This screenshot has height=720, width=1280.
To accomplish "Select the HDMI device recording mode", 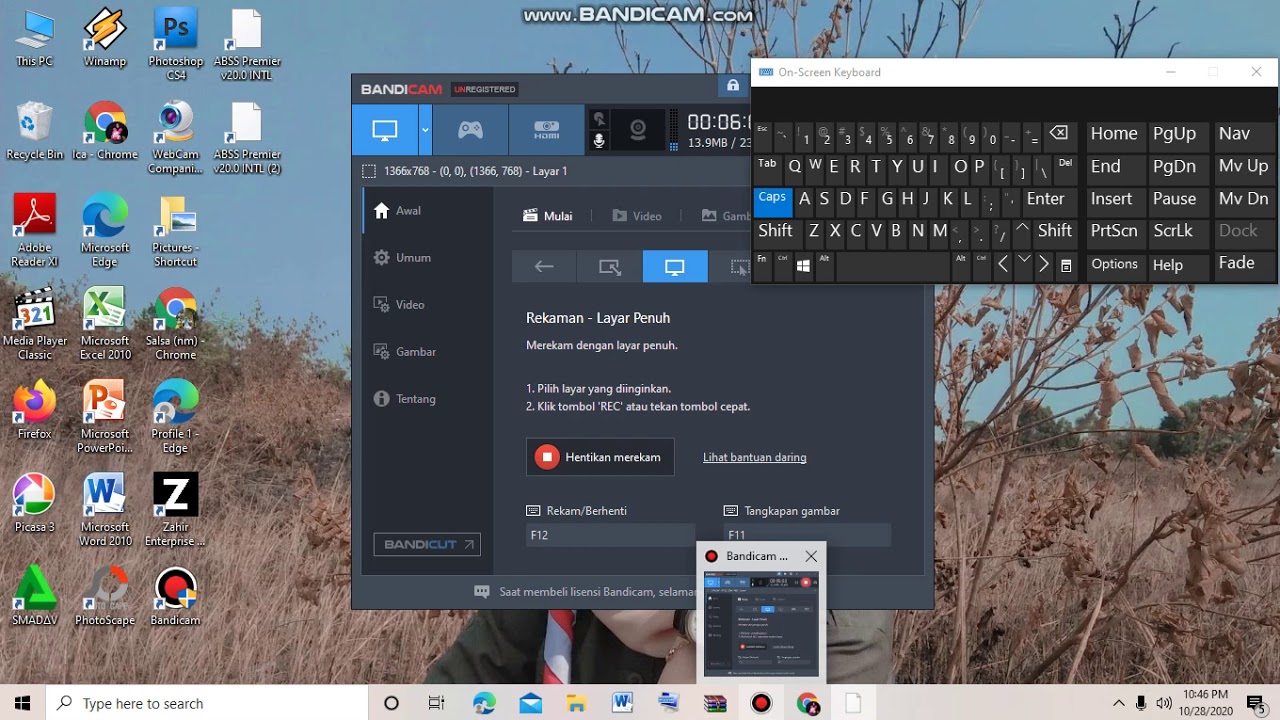I will [546, 130].
